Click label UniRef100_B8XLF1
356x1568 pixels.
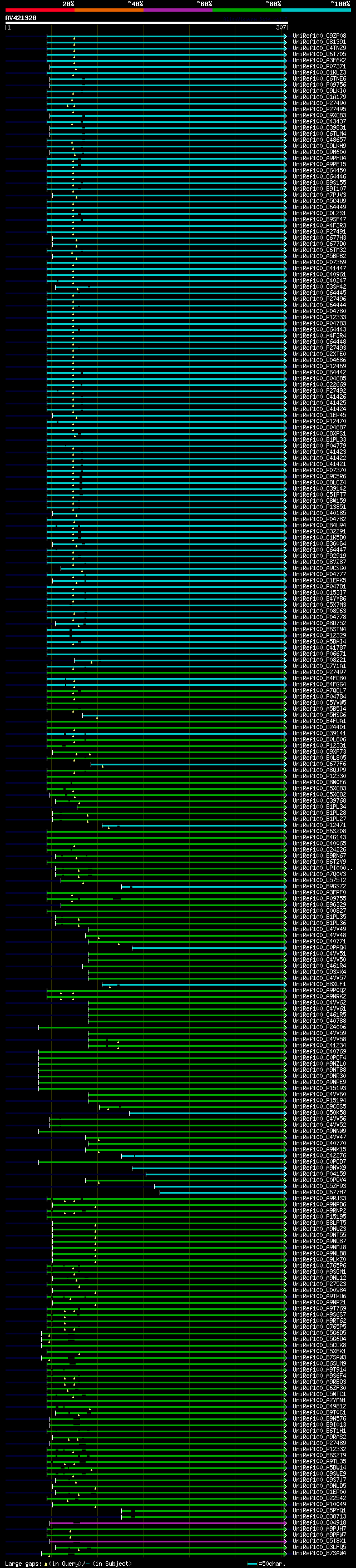[x=319, y=985]
